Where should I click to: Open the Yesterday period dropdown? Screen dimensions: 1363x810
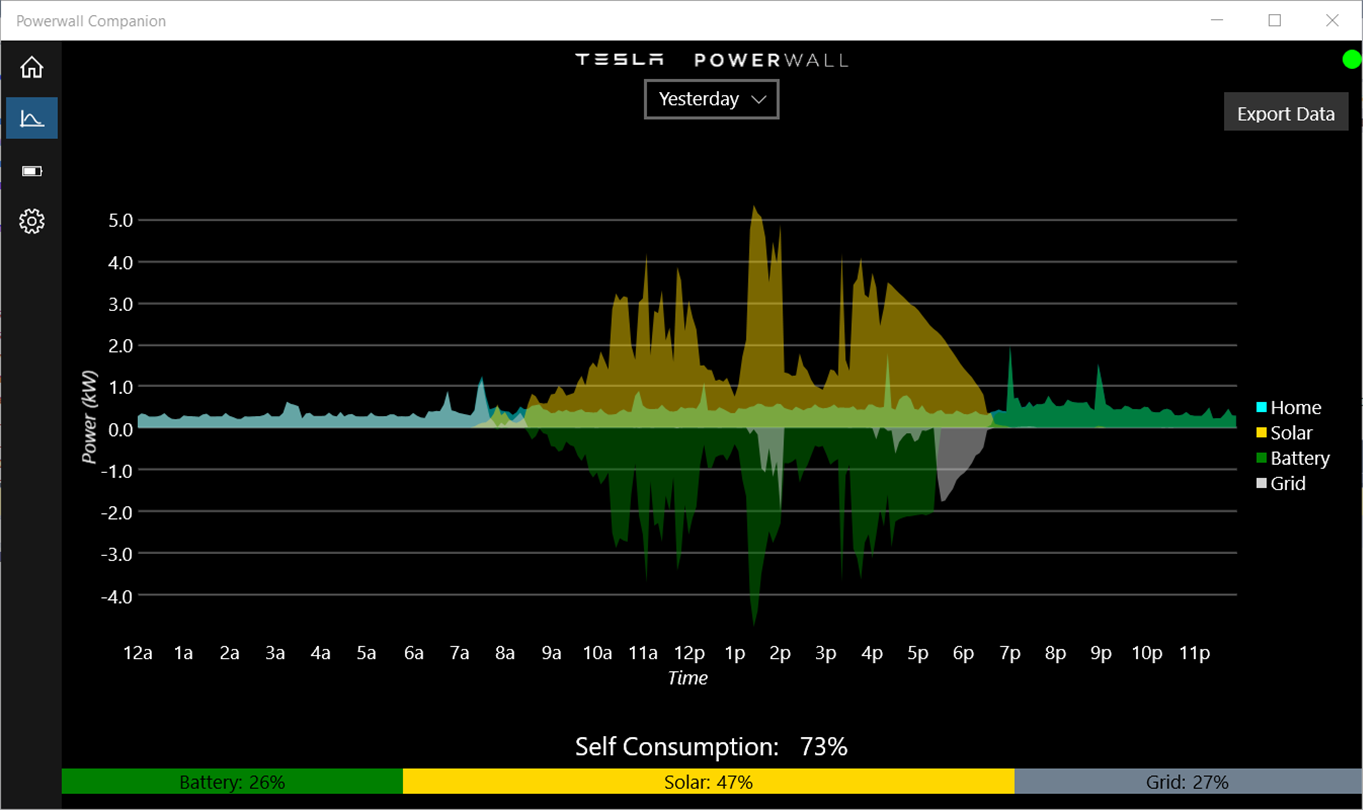(711, 99)
